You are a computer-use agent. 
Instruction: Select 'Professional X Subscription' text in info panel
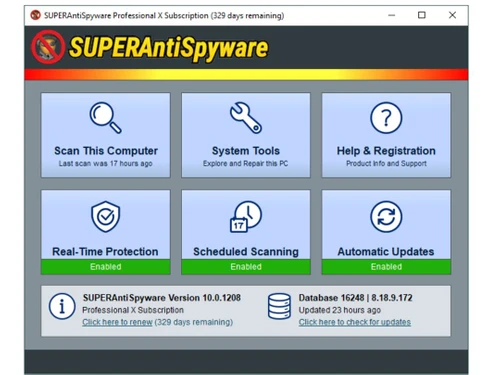pos(133,310)
